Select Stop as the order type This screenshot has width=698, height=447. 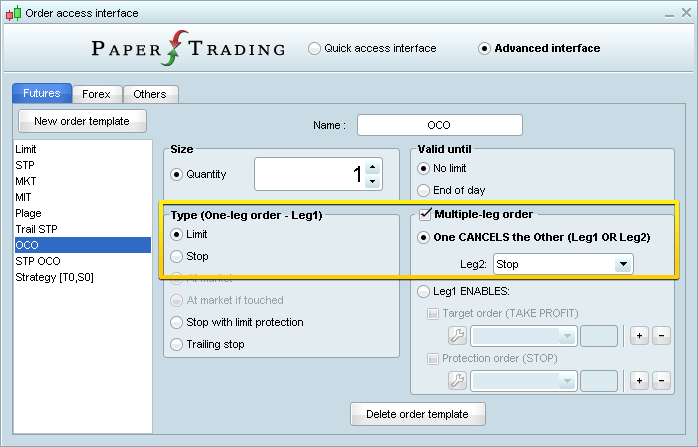tap(177, 256)
